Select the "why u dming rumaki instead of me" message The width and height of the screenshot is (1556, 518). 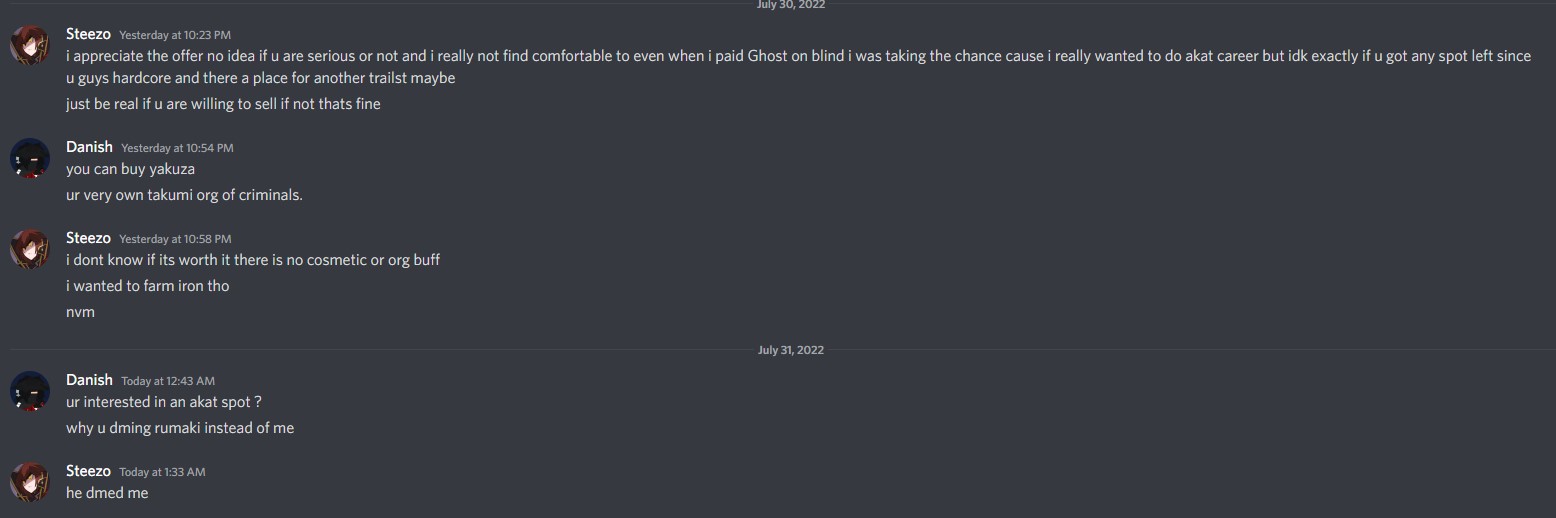(x=180, y=428)
